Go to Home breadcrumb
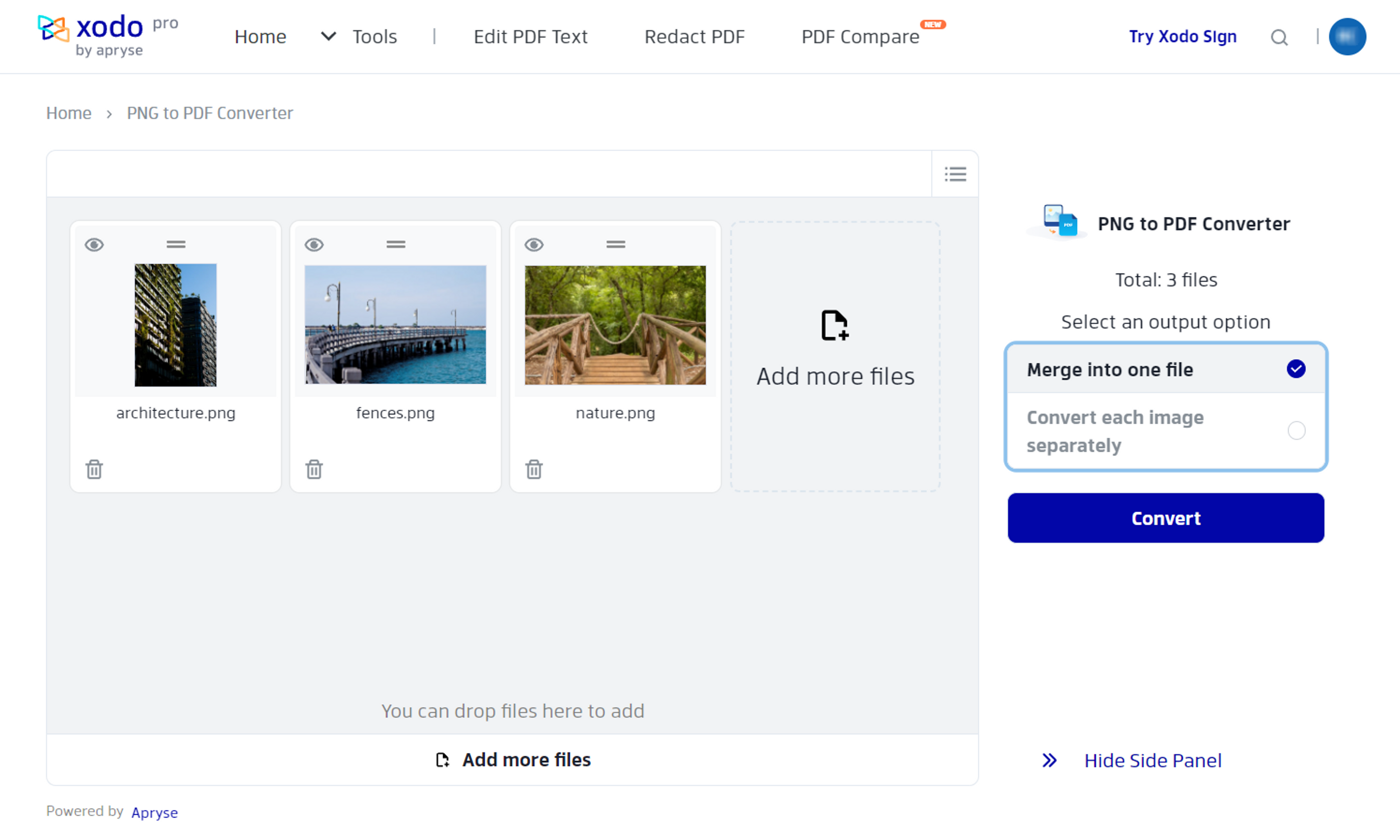 [x=69, y=113]
